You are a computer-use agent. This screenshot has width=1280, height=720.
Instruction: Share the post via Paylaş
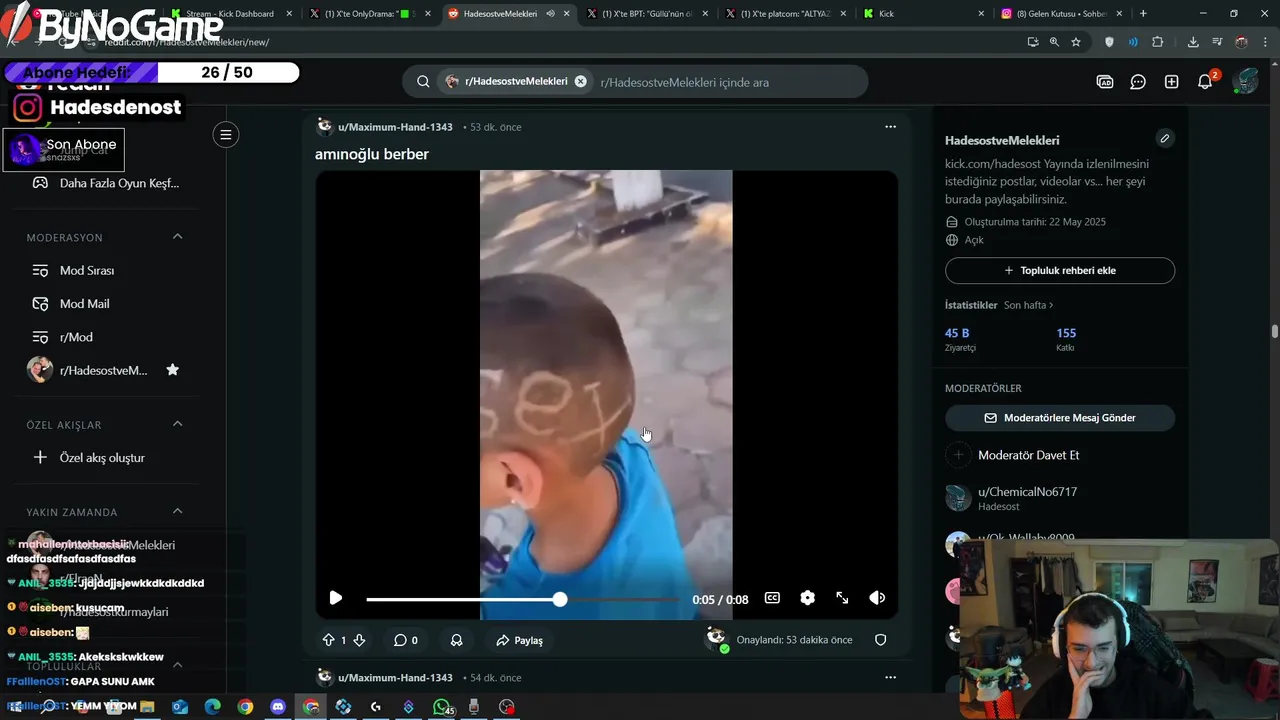click(519, 640)
